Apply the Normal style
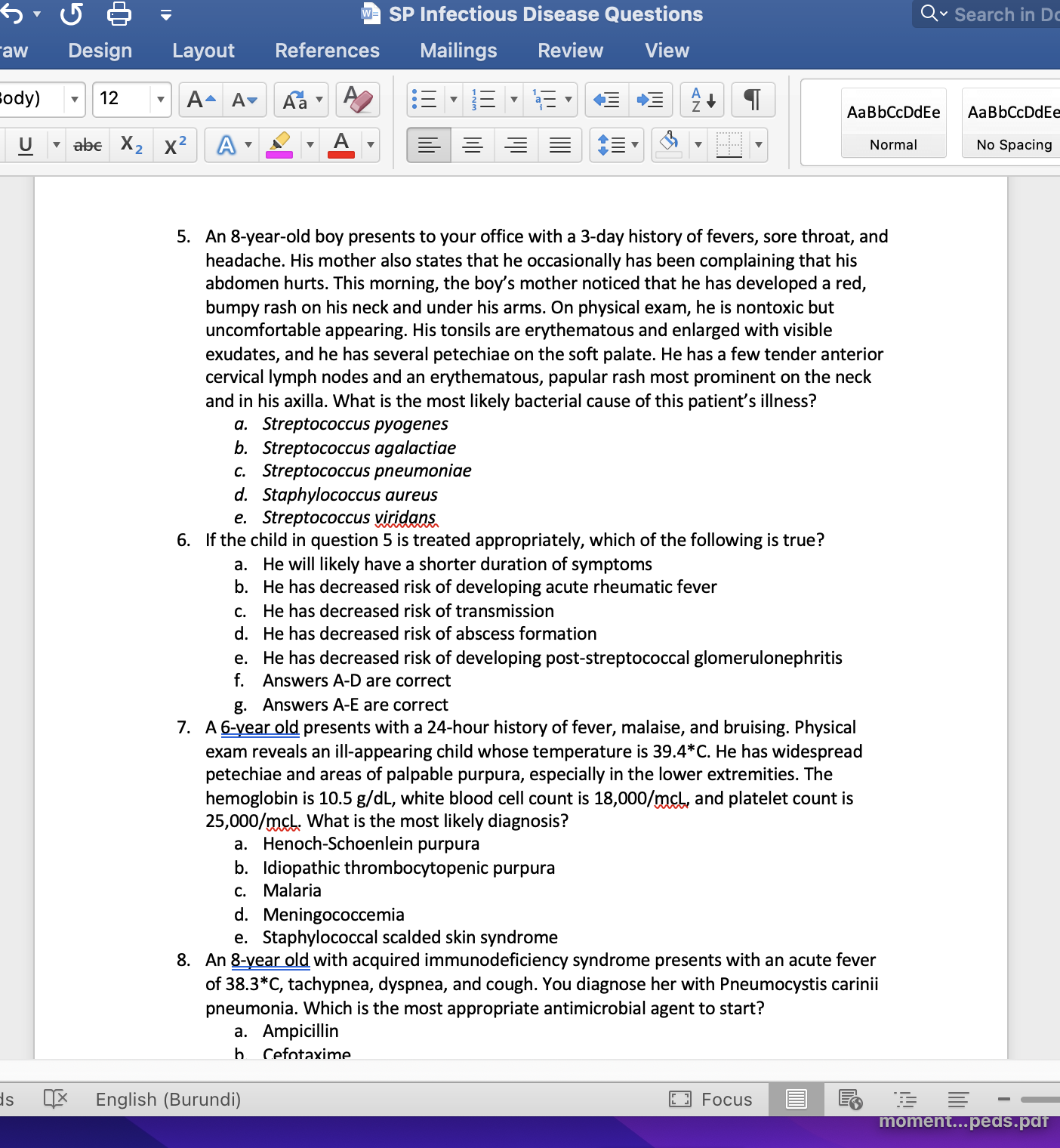 click(x=894, y=123)
